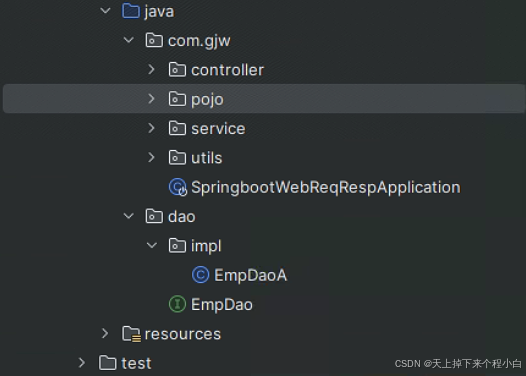Click the EmpDaoA class icon
This screenshot has width=526, height=376.
pyautogui.click(x=200, y=275)
